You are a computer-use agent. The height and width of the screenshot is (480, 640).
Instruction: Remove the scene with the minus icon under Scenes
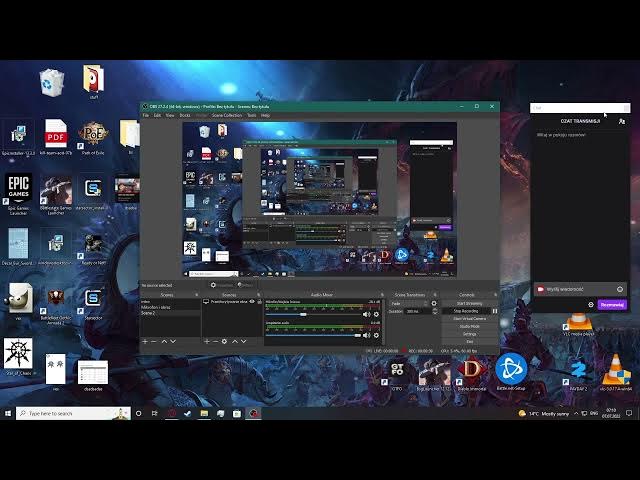tap(154, 341)
